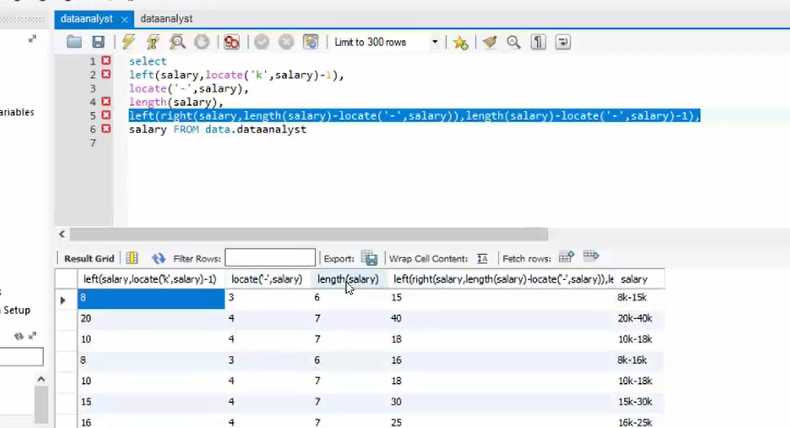790x428 pixels.
Task: Select the cell '8k-15k'
Action: (x=632, y=297)
